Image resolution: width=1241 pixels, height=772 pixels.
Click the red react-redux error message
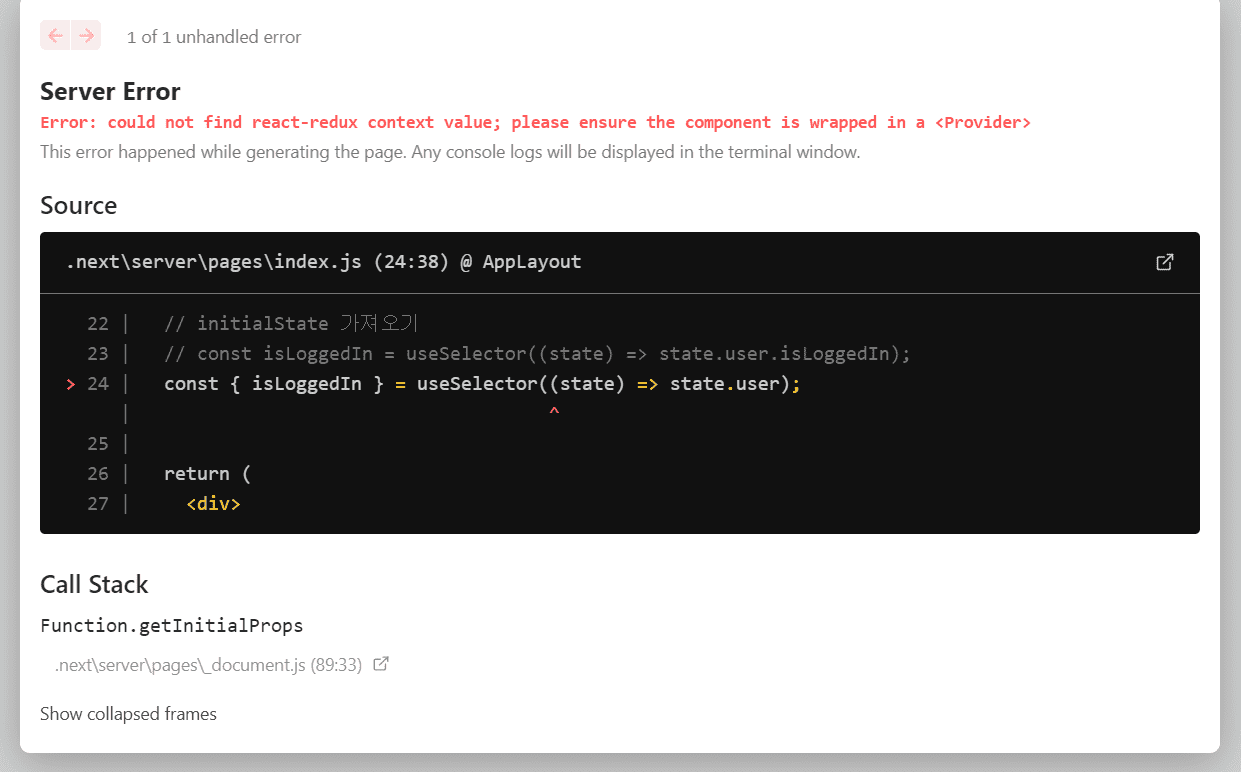click(535, 123)
